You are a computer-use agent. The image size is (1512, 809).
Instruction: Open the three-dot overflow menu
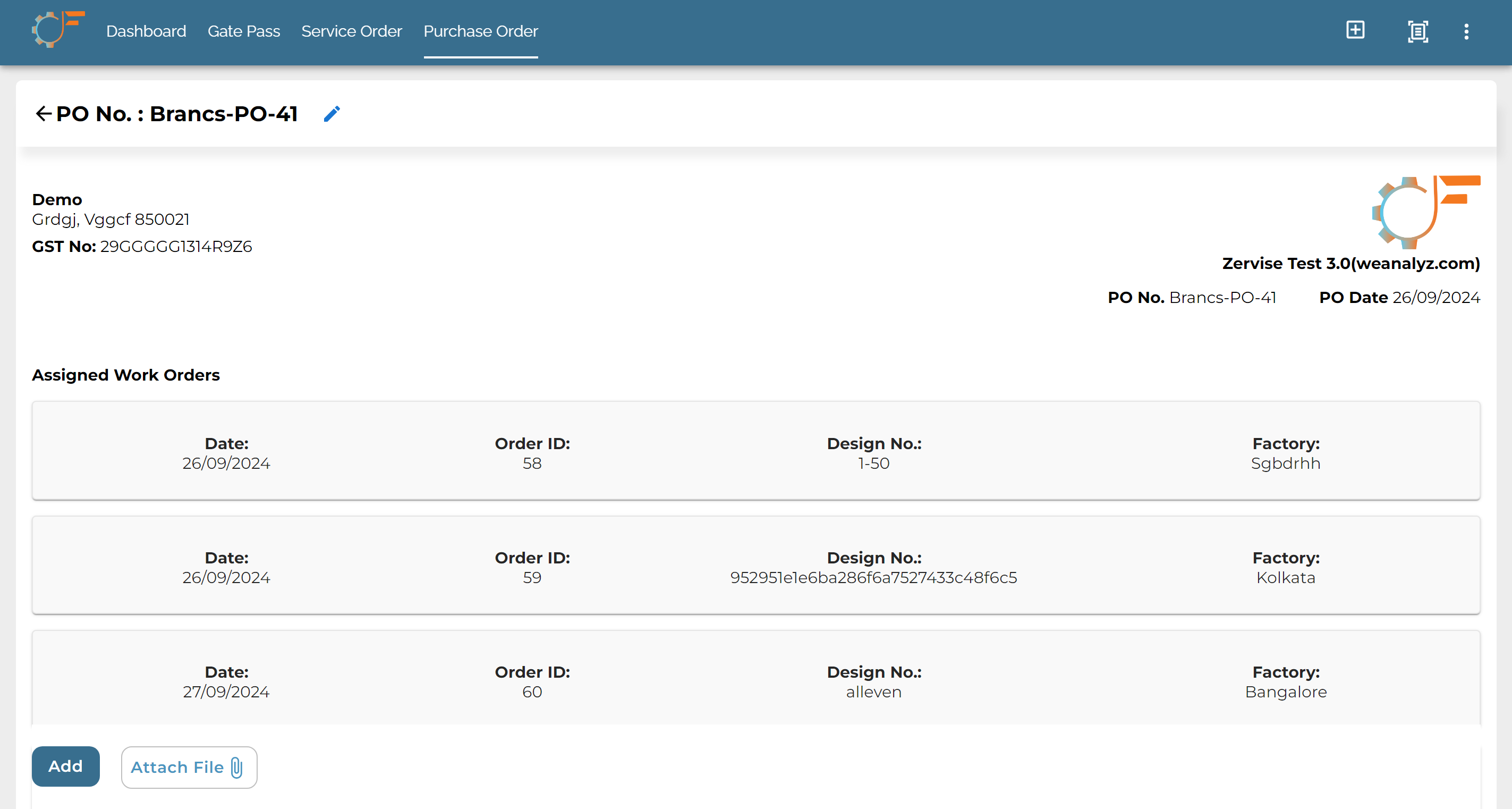coord(1466,31)
